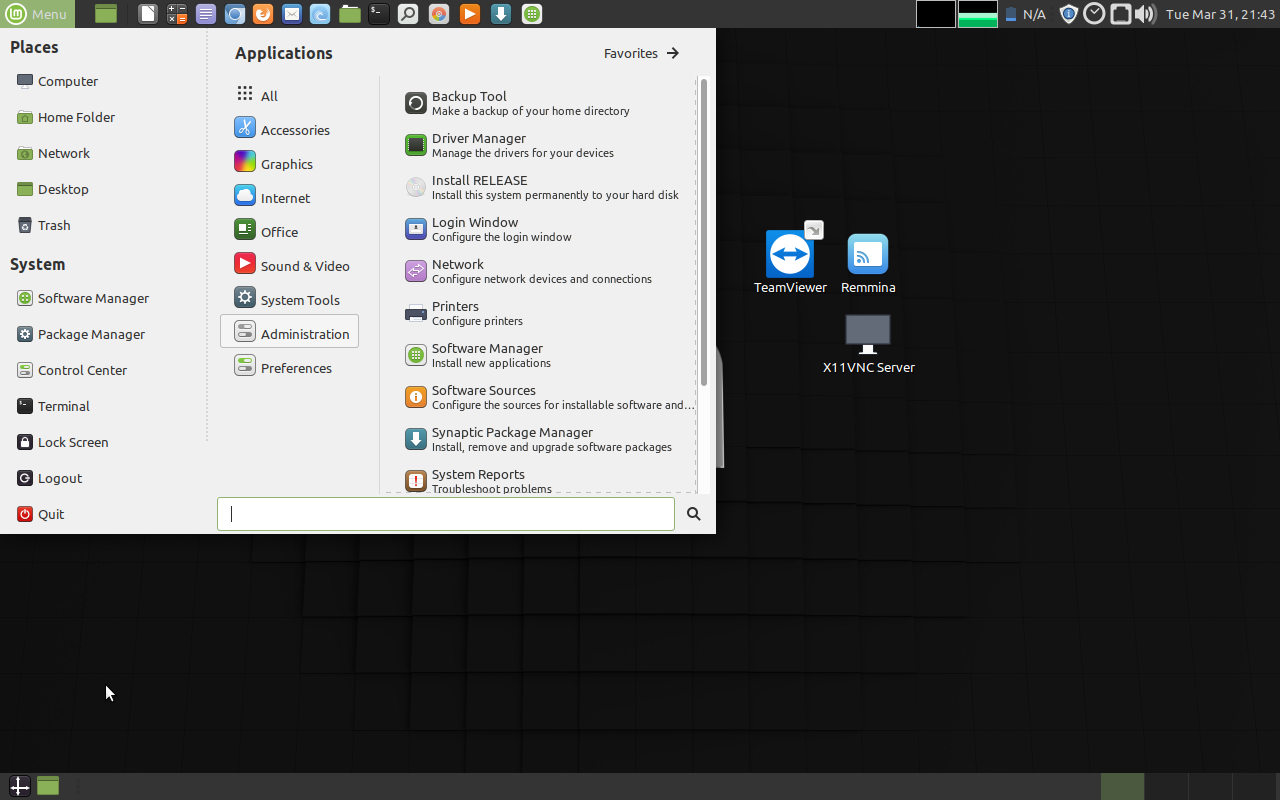Open the green file manager panel launcher
Image resolution: width=1280 pixels, height=800 pixels.
click(x=349, y=14)
